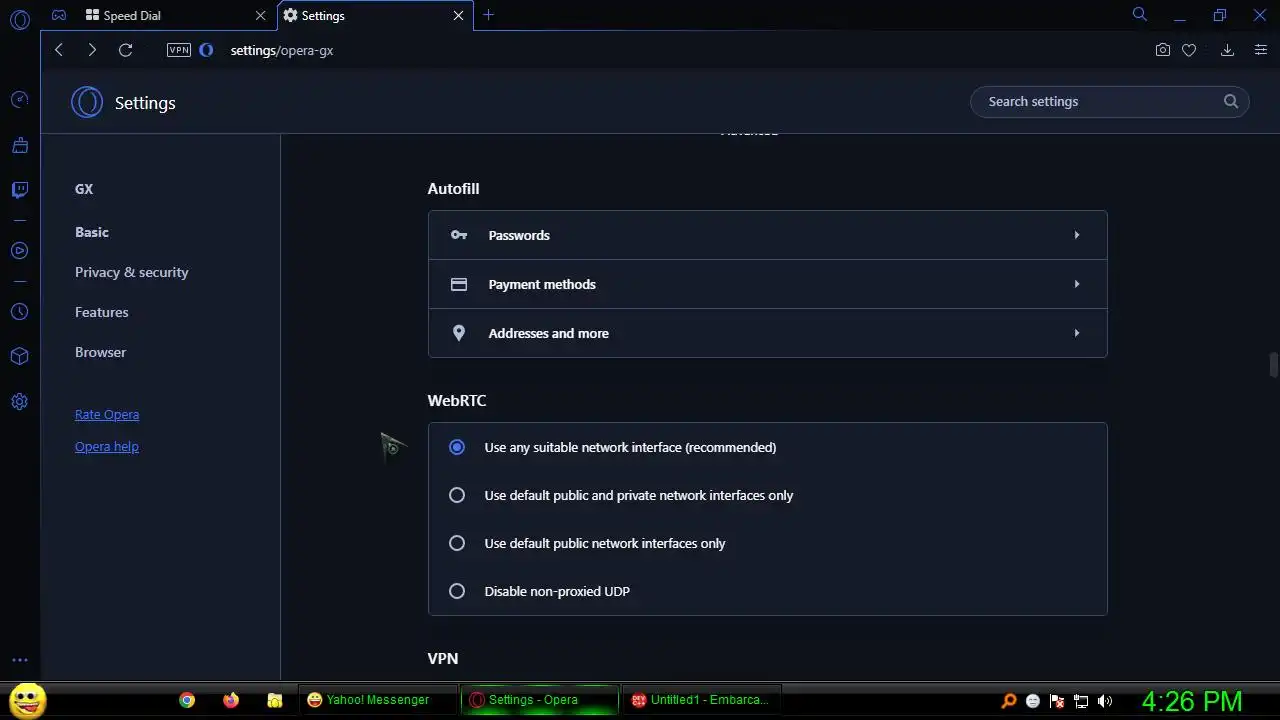Click the 4:26 PM taskbar clock
1280x720 pixels.
pos(1192,700)
